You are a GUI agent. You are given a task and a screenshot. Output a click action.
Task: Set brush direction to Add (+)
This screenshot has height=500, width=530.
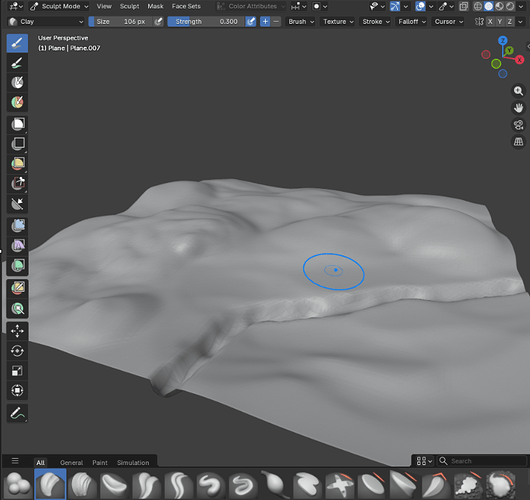265,22
